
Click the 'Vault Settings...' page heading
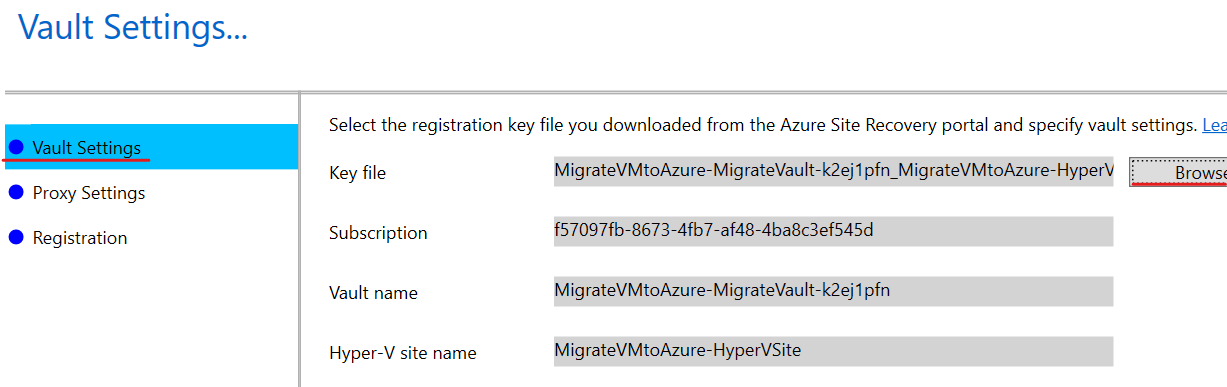(x=133, y=27)
